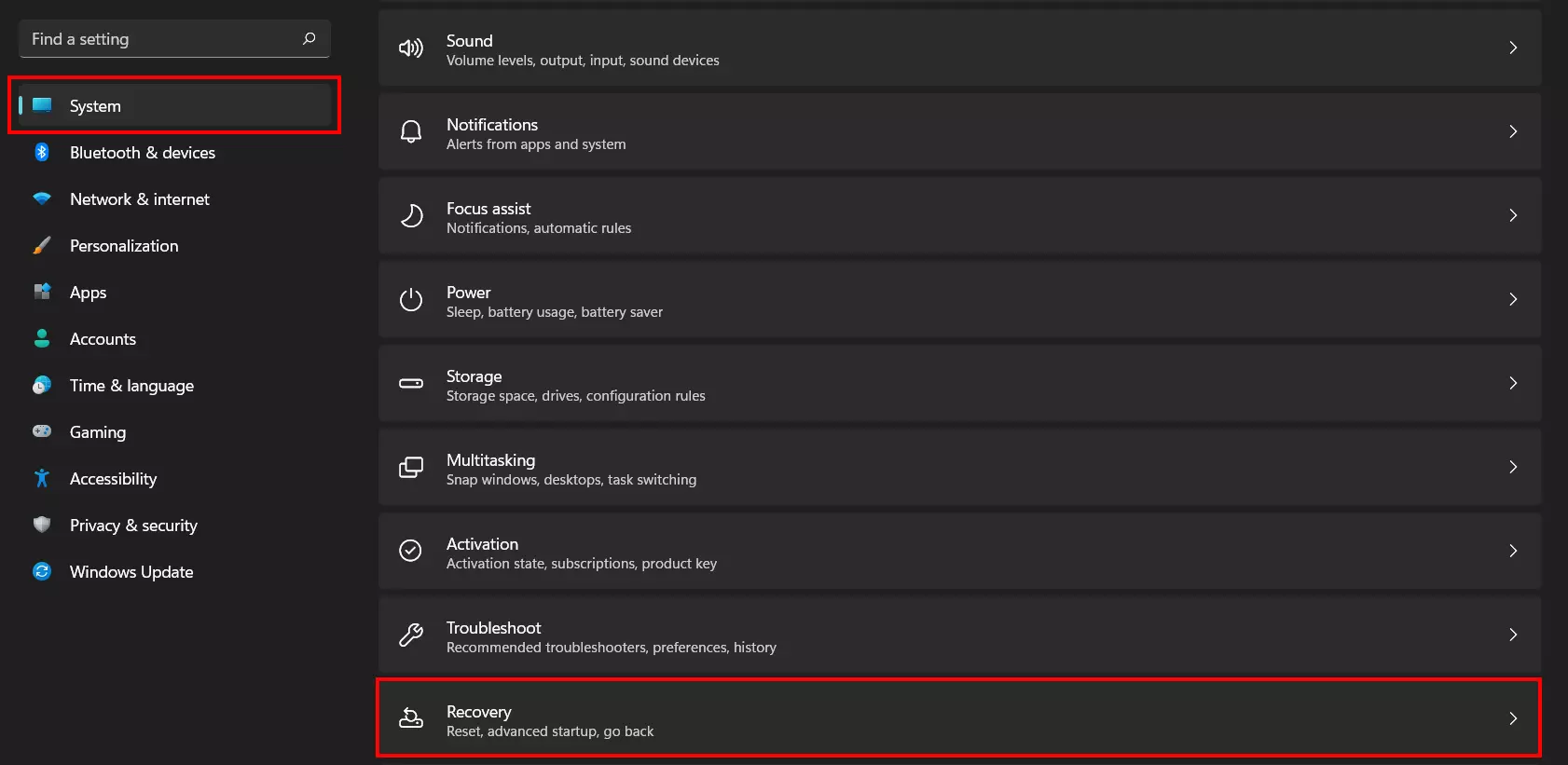Click the Notifications bell icon
The image size is (1568, 765).
click(x=411, y=131)
